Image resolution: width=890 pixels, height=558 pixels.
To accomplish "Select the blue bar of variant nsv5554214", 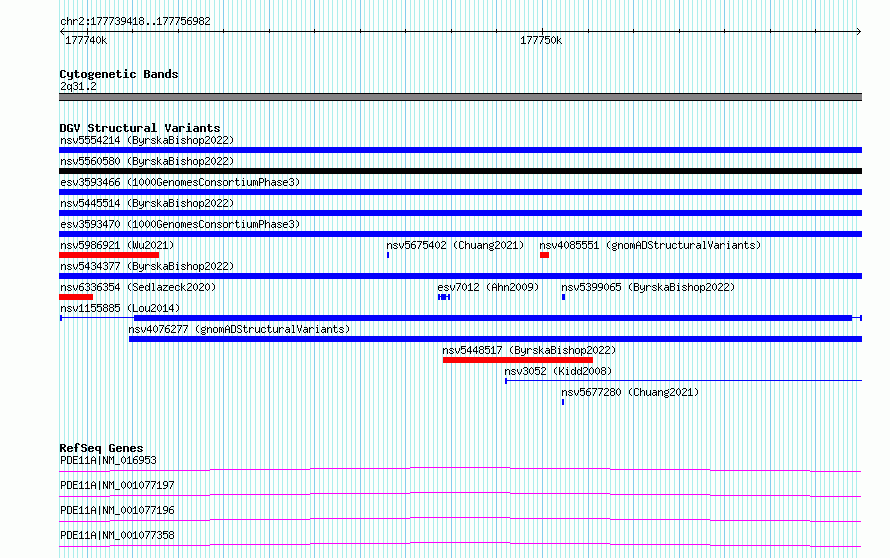I will [460, 150].
